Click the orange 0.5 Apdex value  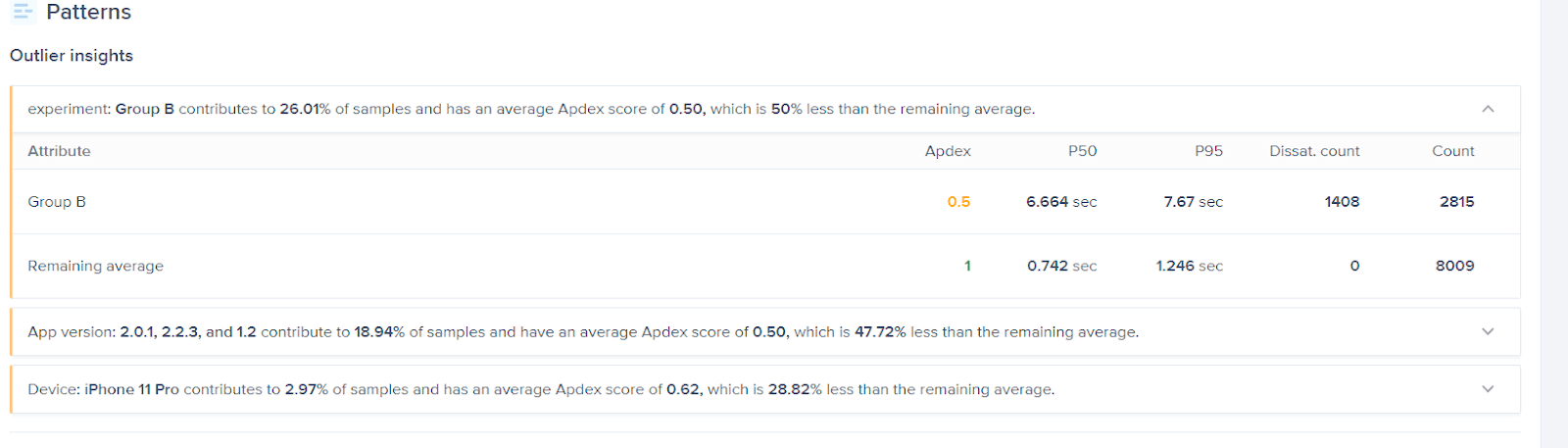click(x=958, y=202)
